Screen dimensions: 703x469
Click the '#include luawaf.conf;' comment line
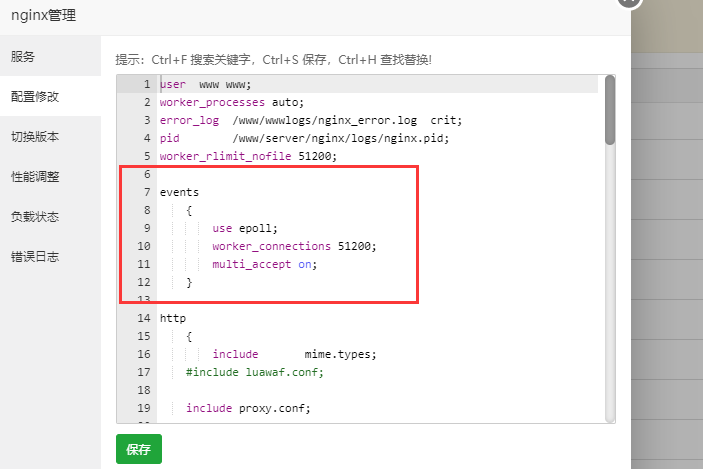tap(255, 372)
